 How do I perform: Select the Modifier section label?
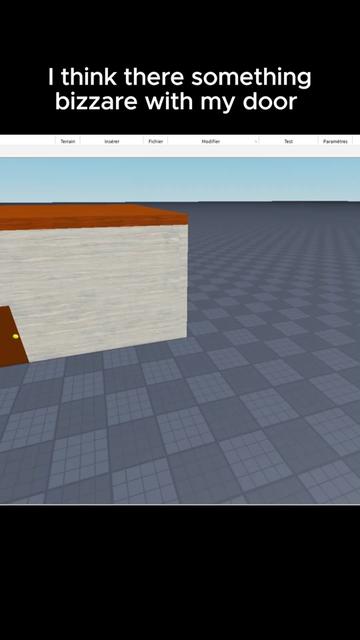coord(211,141)
